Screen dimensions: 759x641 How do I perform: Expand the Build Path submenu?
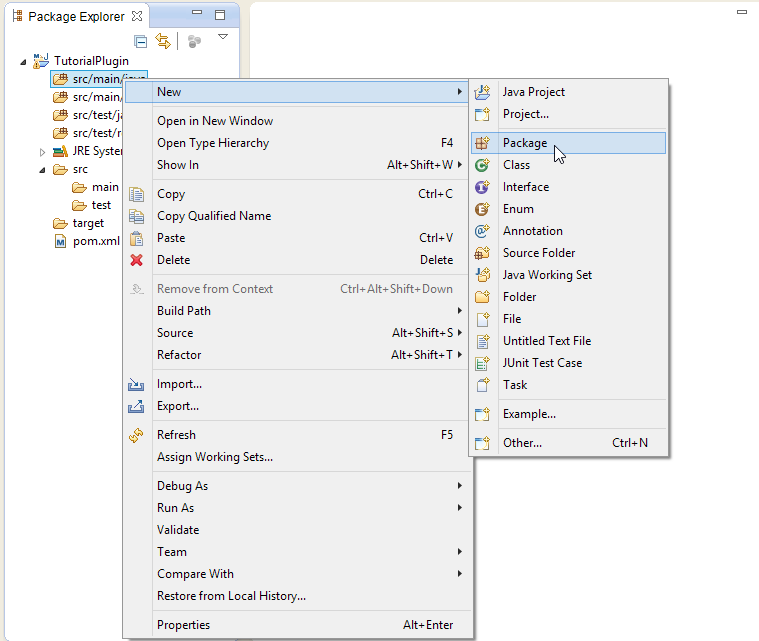pyautogui.click(x=296, y=311)
